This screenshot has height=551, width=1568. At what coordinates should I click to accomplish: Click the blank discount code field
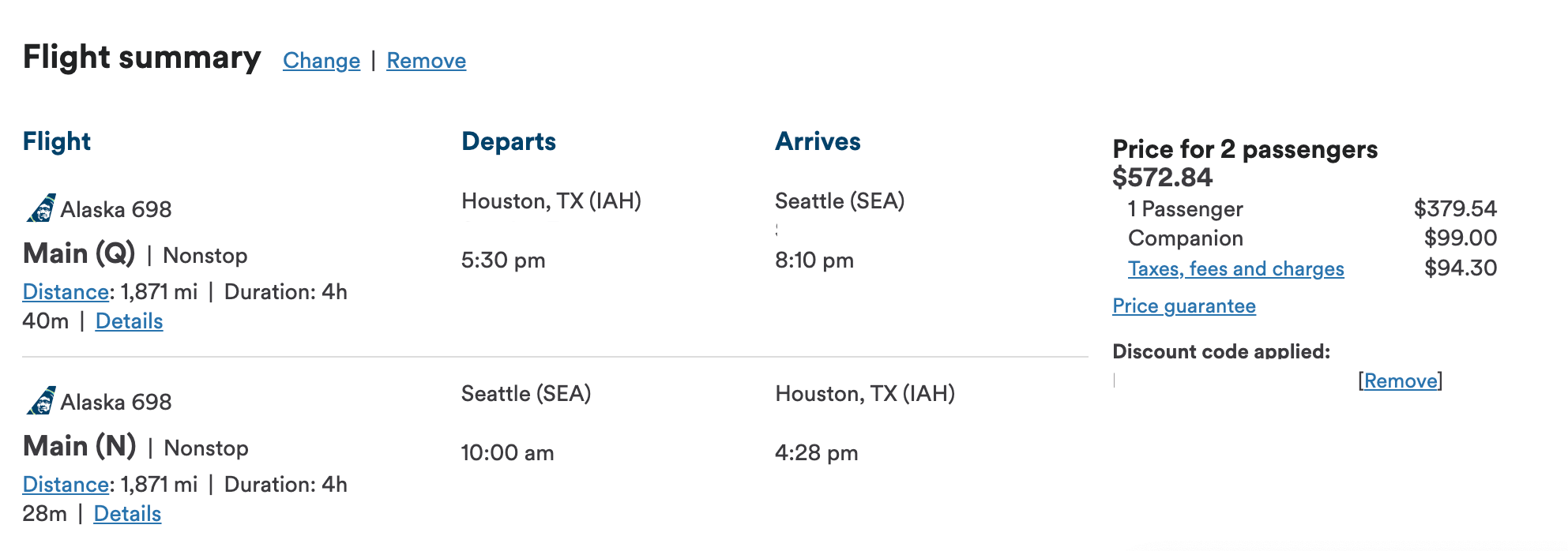click(x=1234, y=381)
